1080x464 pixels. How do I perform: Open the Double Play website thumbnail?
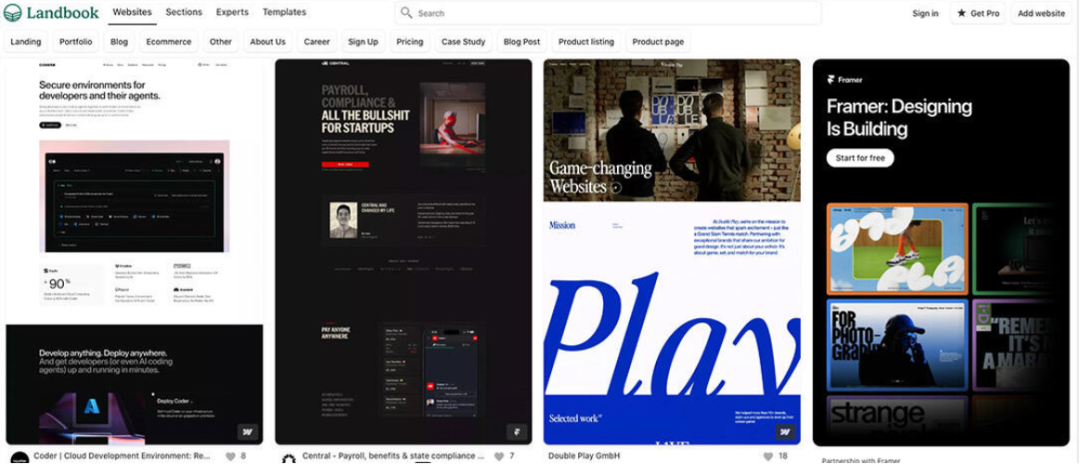click(x=672, y=252)
